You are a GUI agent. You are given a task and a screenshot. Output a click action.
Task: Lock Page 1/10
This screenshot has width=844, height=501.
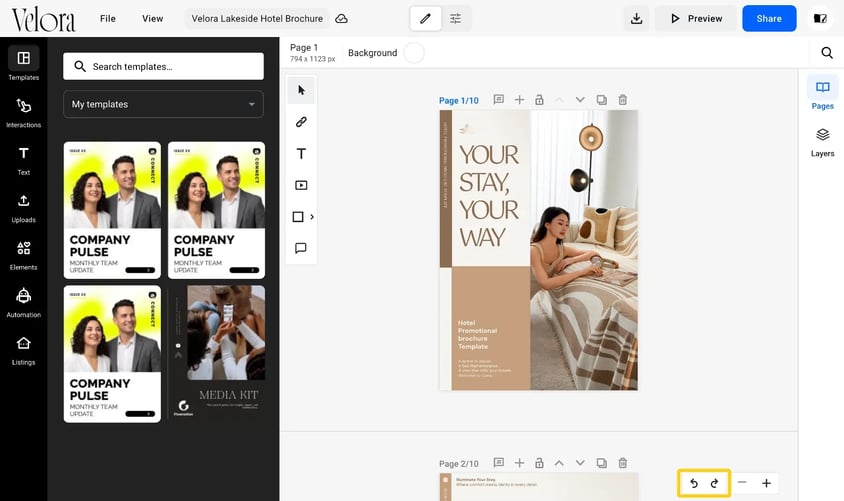(x=539, y=100)
